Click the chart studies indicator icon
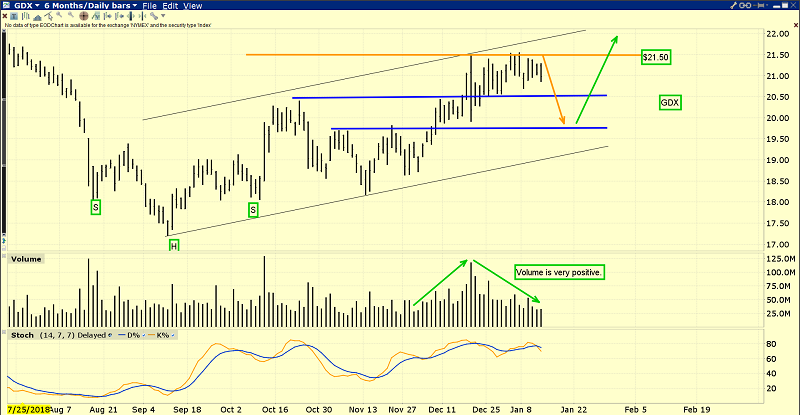This screenshot has height=415, width=800. tap(96, 16)
